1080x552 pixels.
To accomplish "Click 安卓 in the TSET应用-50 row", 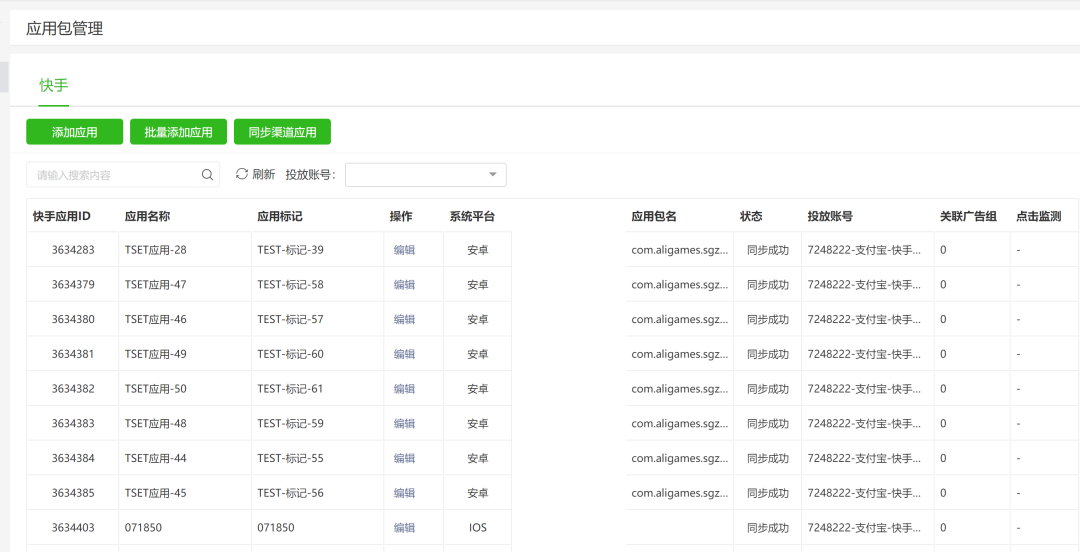I will point(477,389).
